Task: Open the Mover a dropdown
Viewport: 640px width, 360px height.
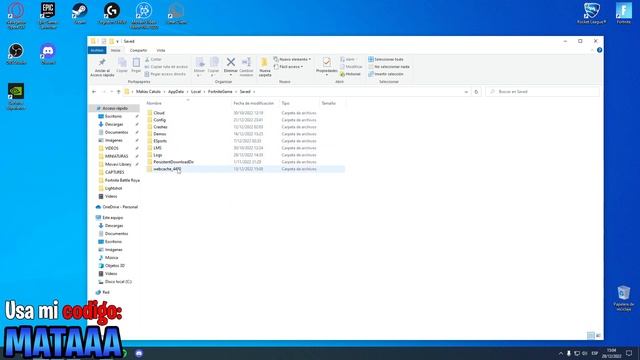Action: pyautogui.click(x=199, y=67)
